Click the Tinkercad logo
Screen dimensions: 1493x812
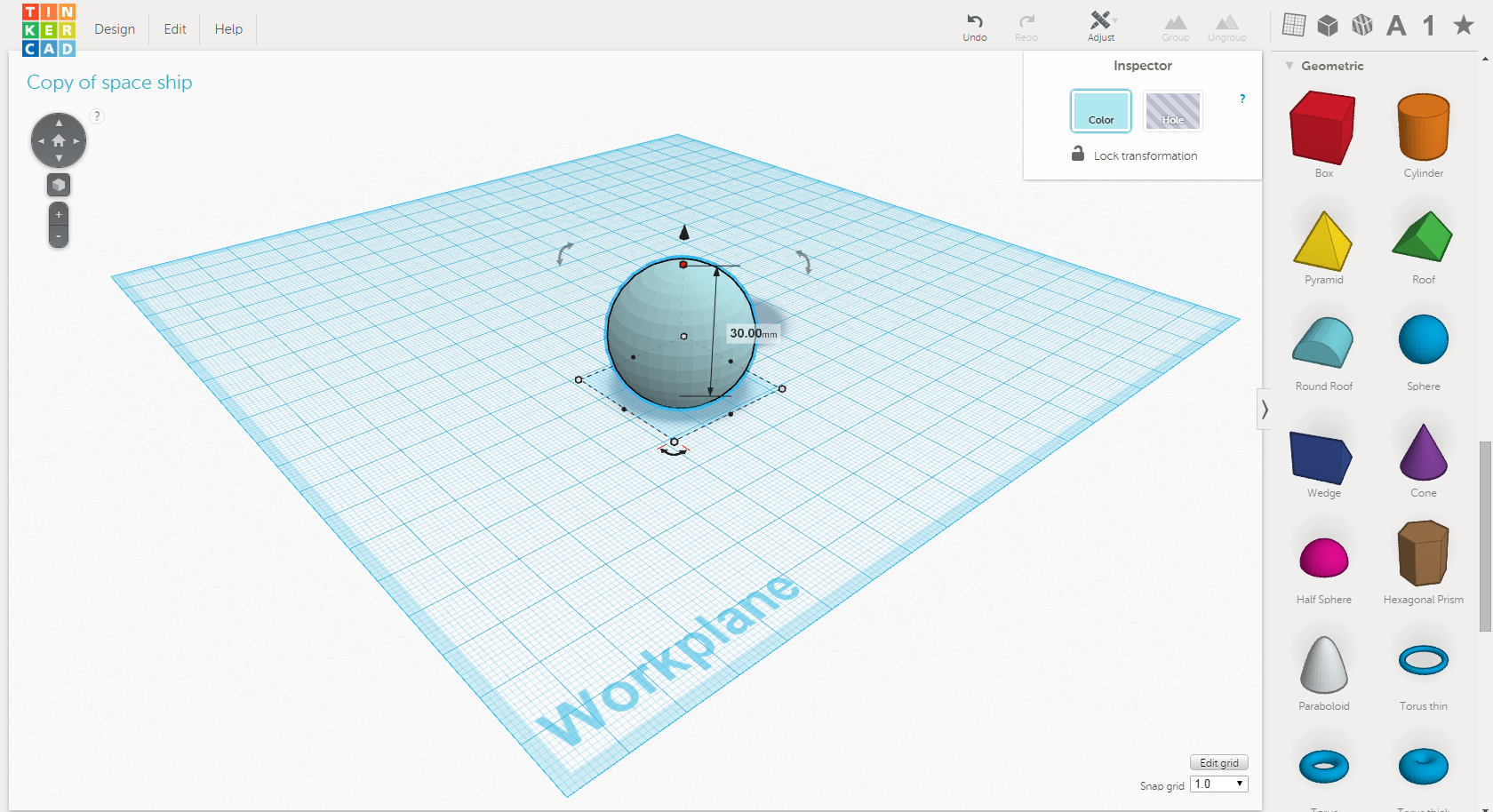49,29
